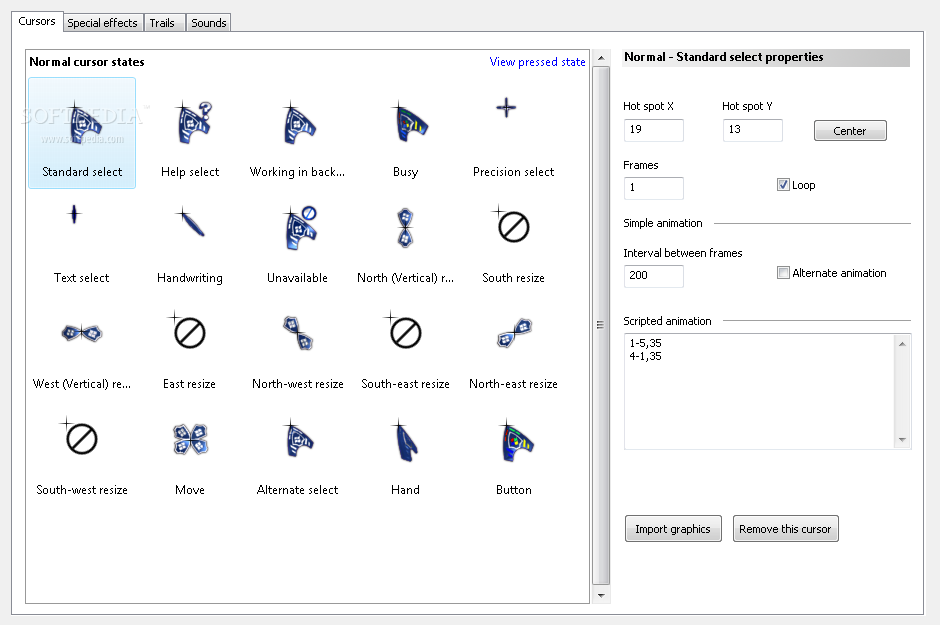Click inside the Scripted animation text box
The image size is (940, 625).
tap(759, 391)
